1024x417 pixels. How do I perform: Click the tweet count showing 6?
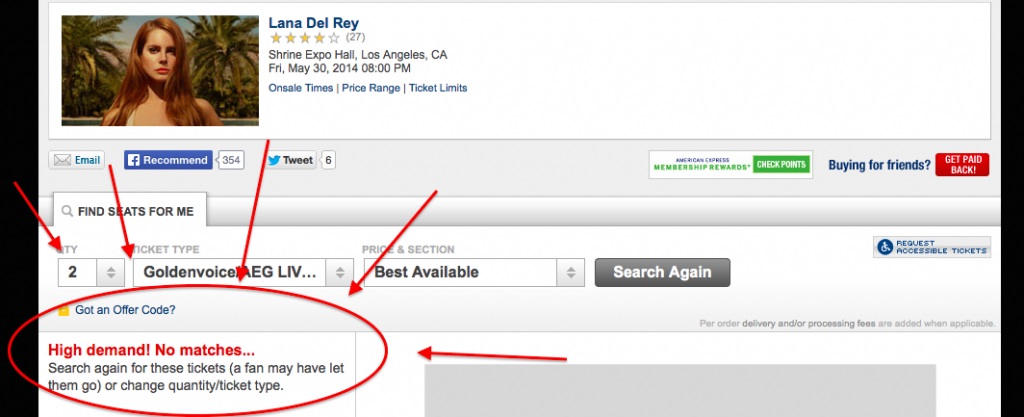pyautogui.click(x=328, y=160)
